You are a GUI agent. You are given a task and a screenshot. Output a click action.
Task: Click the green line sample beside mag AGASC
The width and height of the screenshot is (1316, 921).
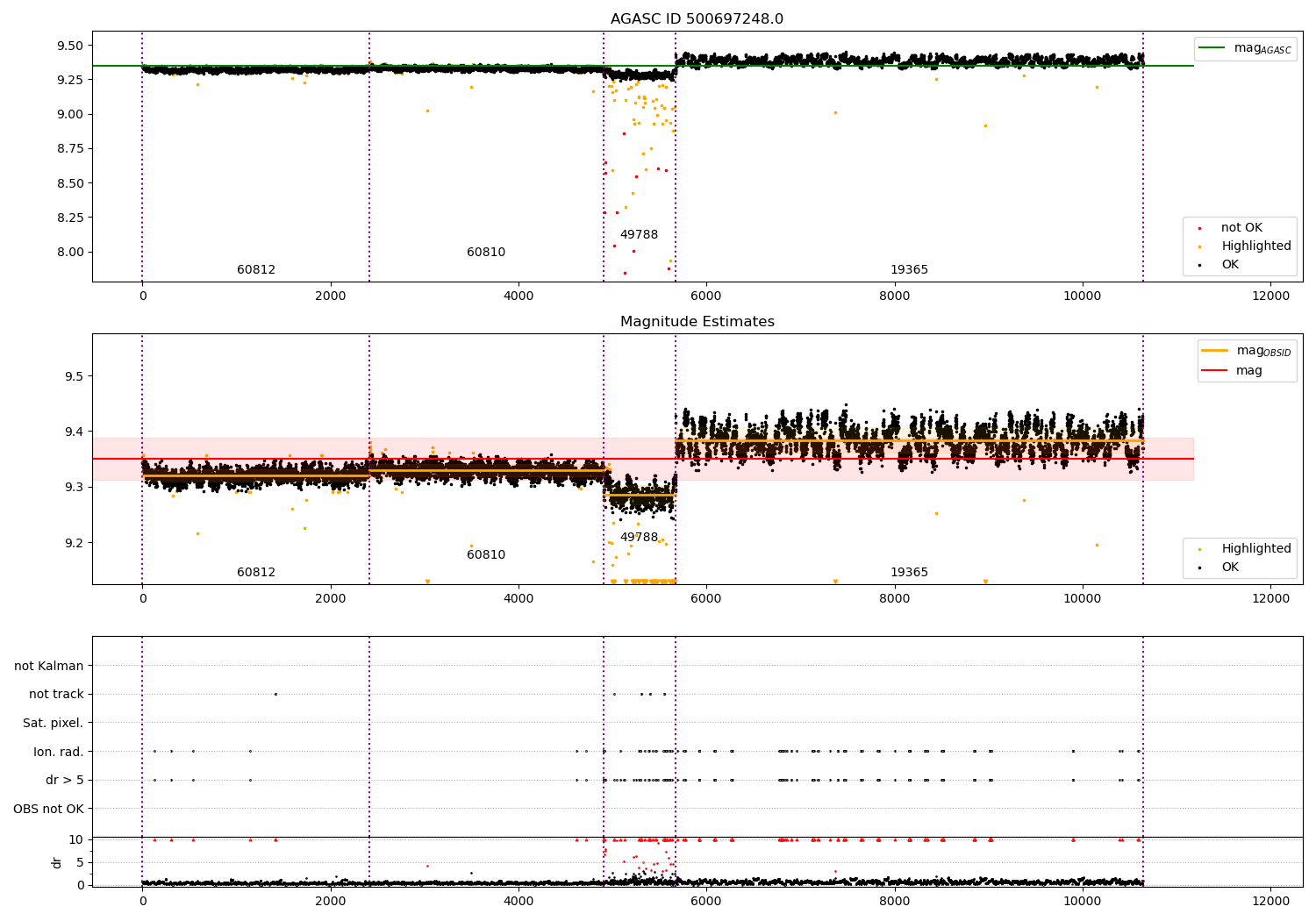pyautogui.click(x=1213, y=48)
